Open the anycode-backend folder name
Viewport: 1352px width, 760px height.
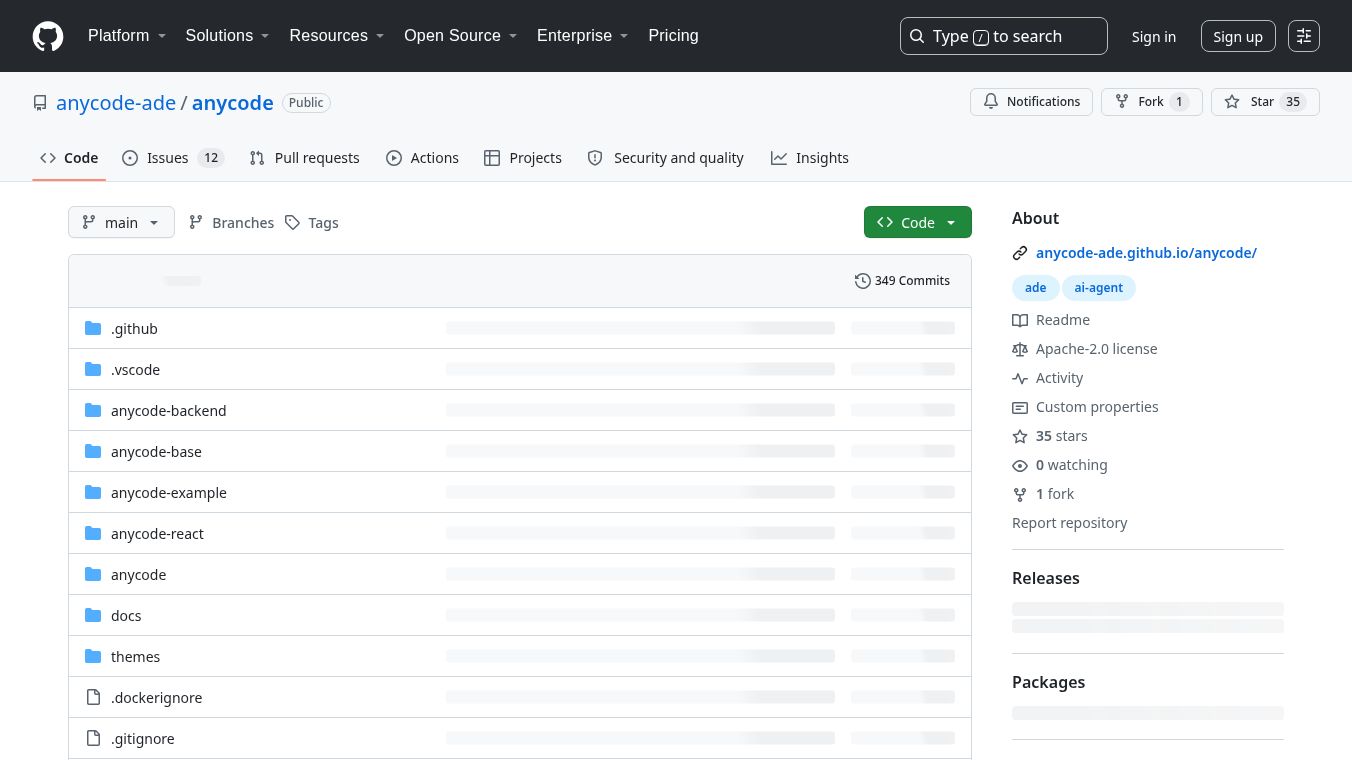[168, 411]
